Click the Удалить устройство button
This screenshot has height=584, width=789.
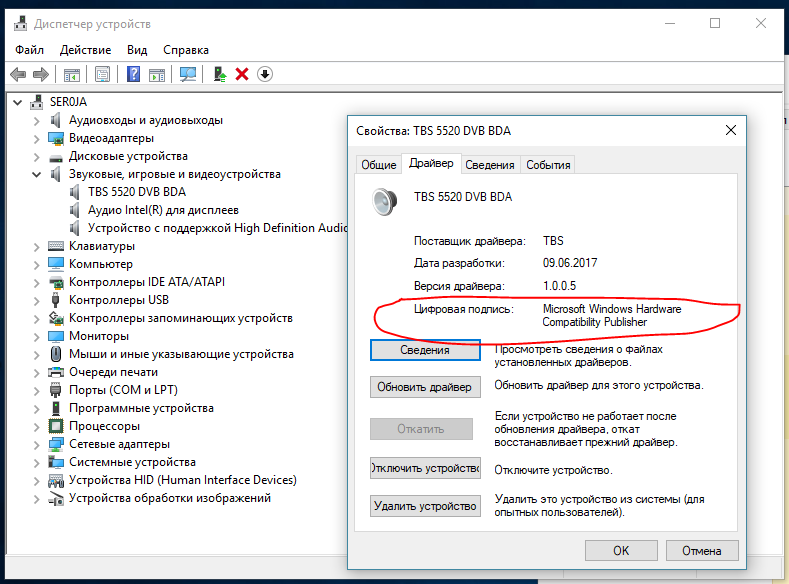point(425,506)
